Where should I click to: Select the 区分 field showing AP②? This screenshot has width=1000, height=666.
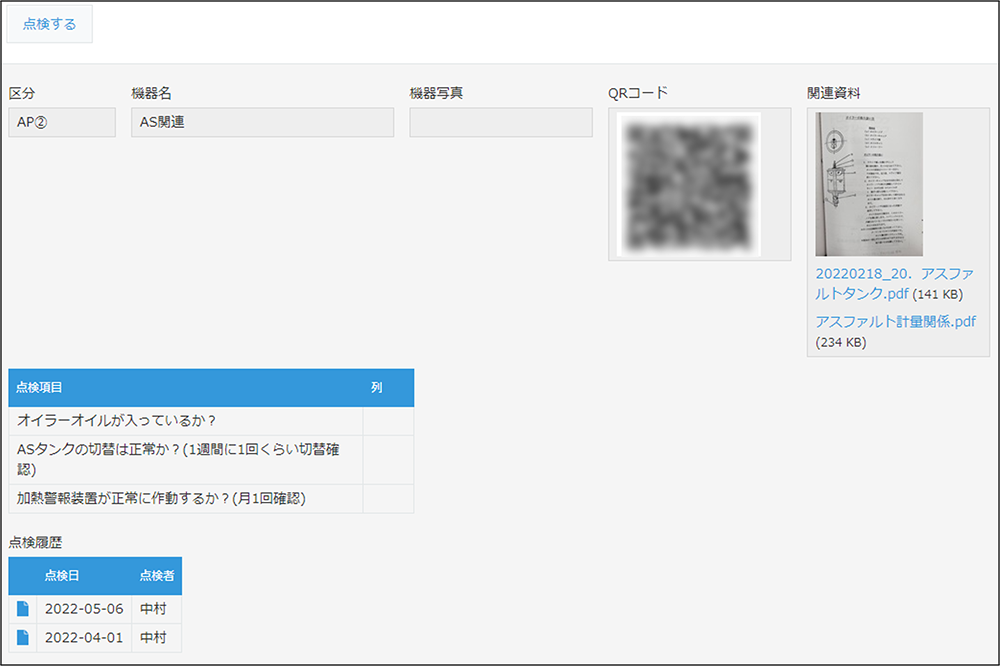pyautogui.click(x=62, y=122)
